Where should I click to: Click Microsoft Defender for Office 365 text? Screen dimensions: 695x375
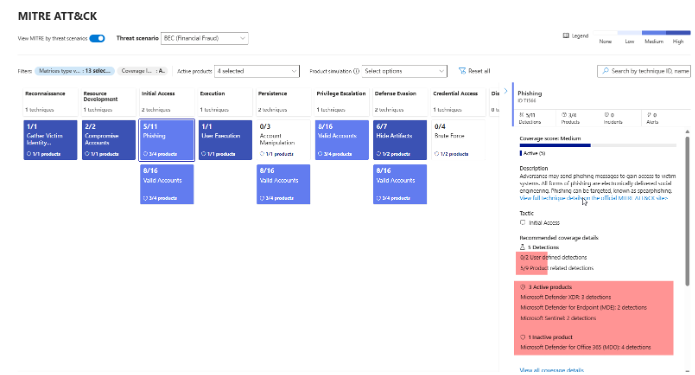586,347
